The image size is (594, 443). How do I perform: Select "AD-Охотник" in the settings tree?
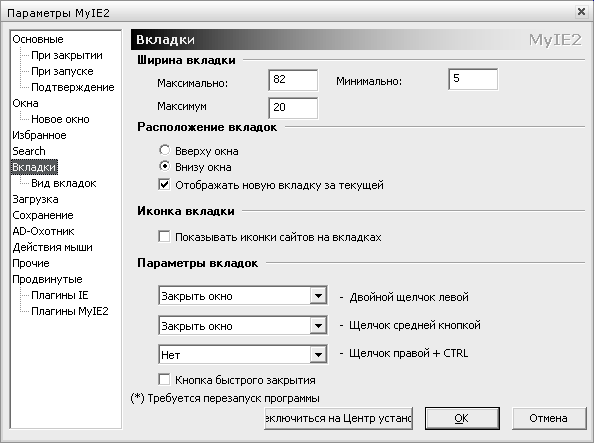[43, 231]
